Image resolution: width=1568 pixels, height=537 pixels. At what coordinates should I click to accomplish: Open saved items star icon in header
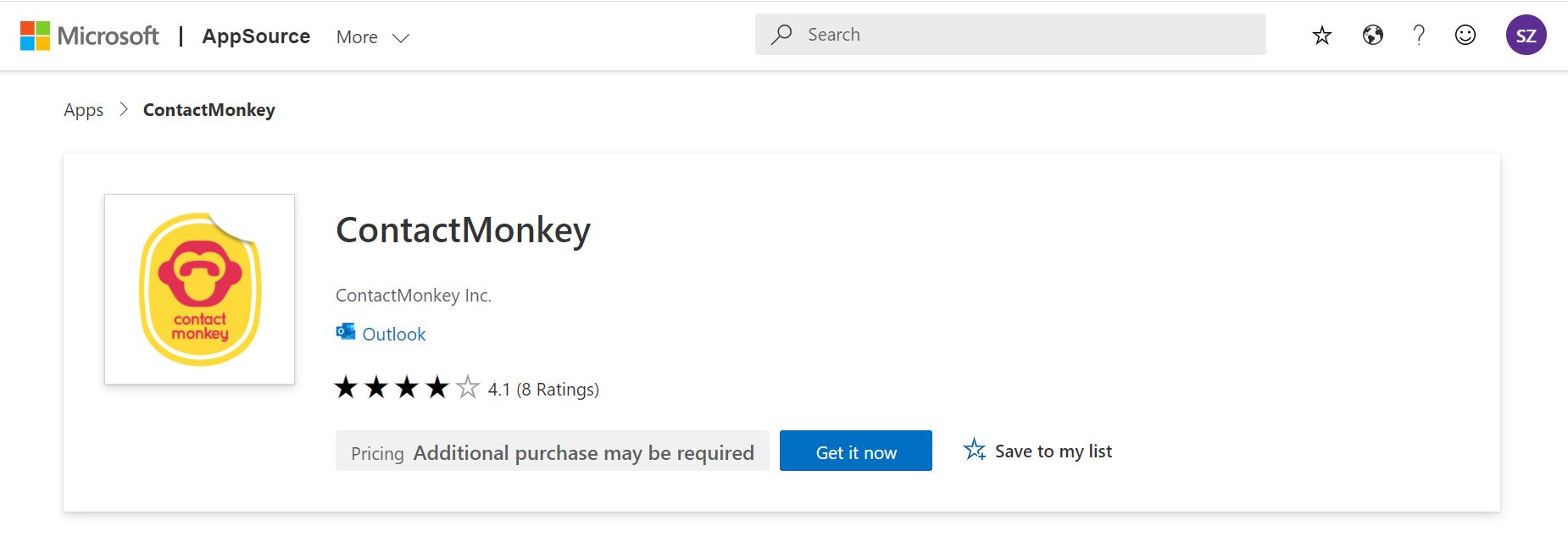click(1322, 36)
